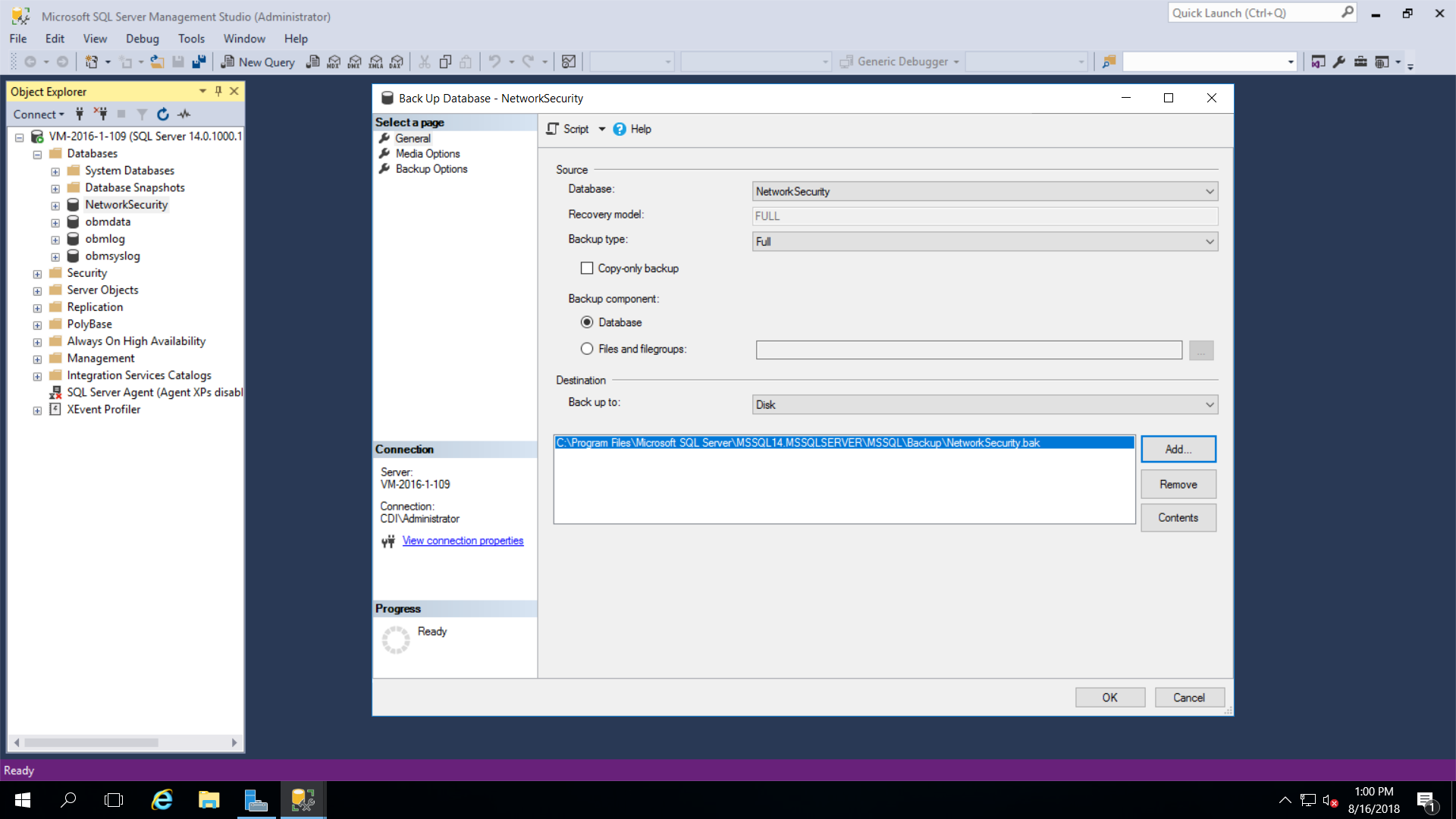Click the Database Engine Query icon
The width and height of the screenshot is (1456, 819).
tap(312, 62)
